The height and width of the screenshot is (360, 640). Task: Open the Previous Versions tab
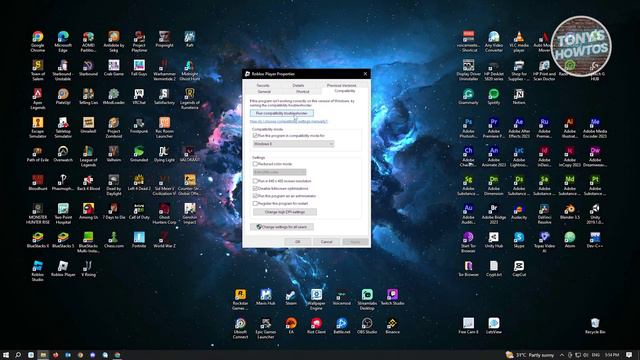(341, 85)
